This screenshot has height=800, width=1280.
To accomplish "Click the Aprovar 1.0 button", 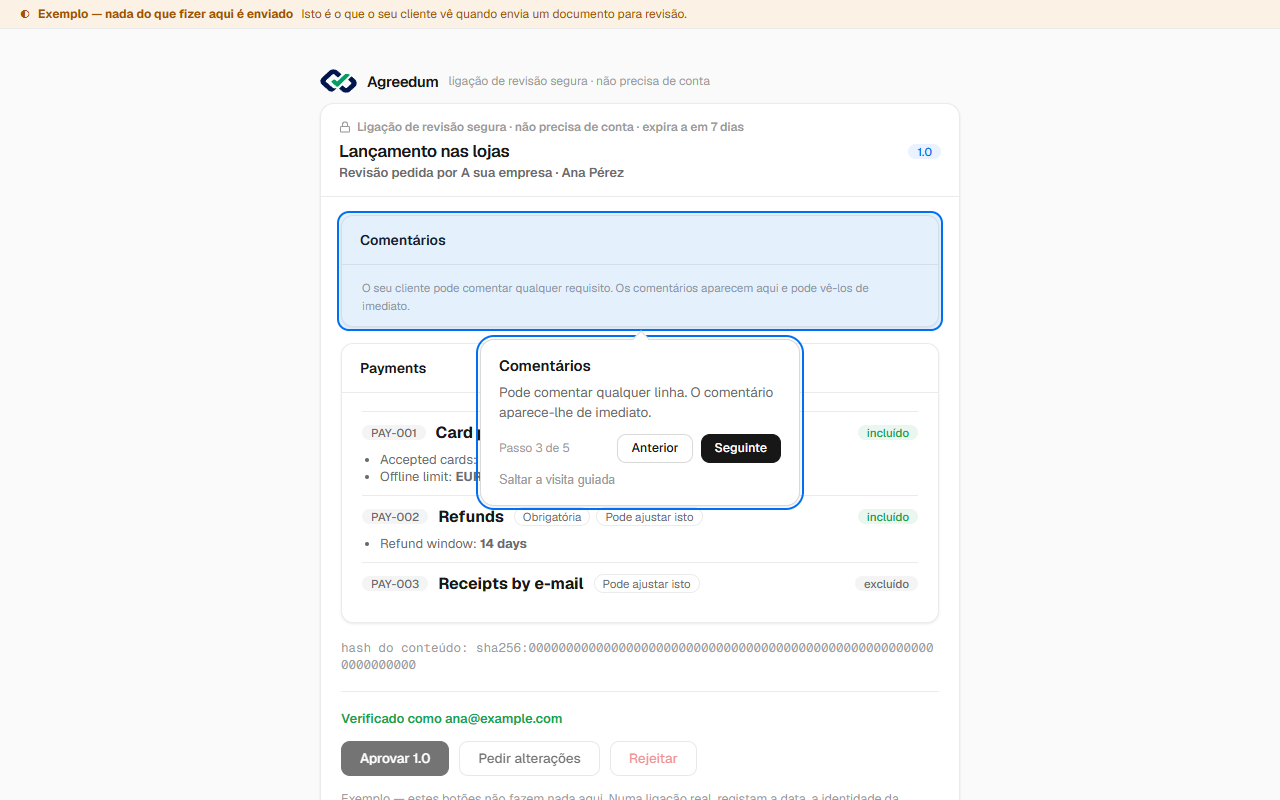I will [x=395, y=758].
